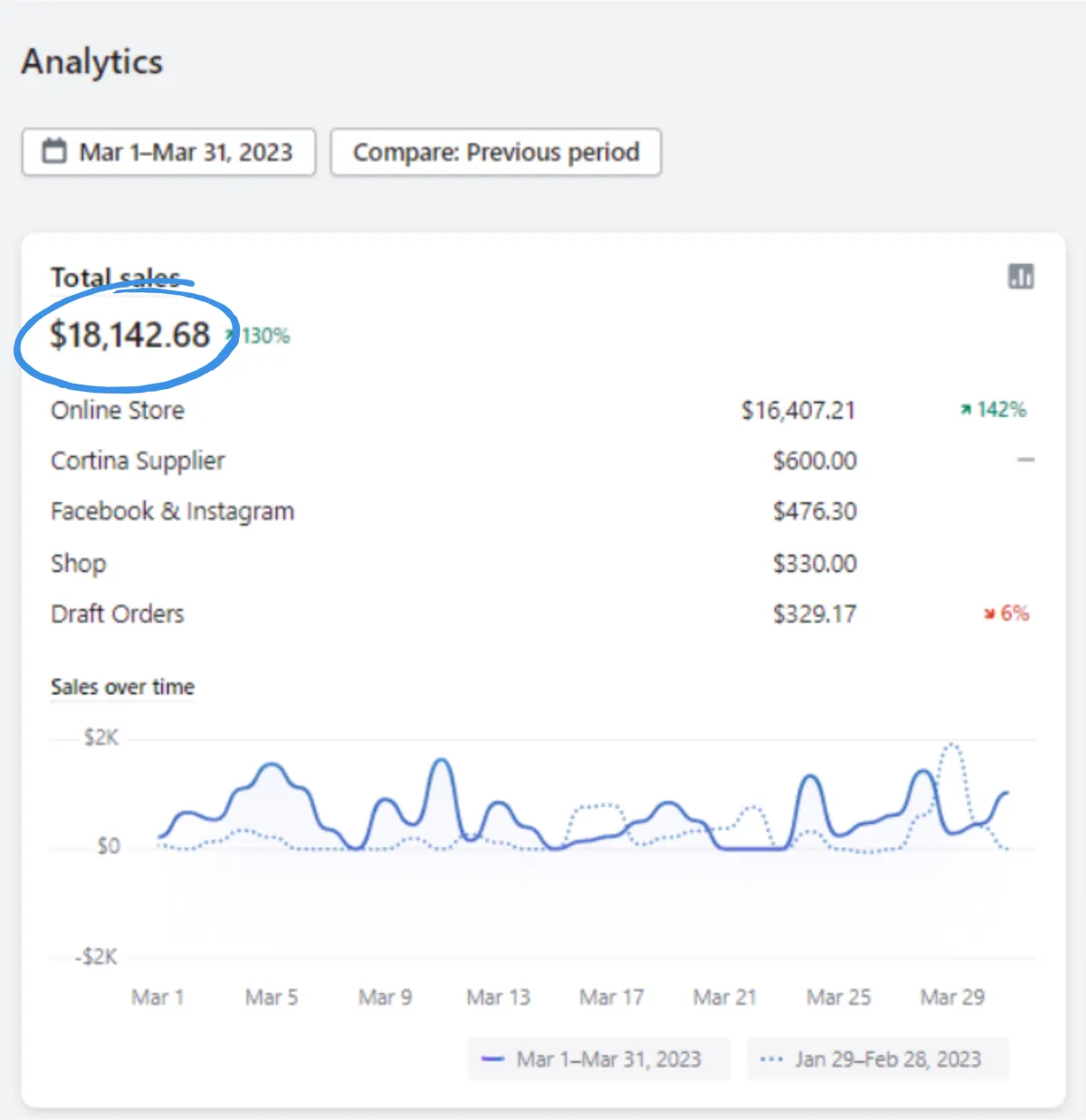1086x1120 pixels.
Task: Click the green arrow beside 142%
Action: (966, 410)
